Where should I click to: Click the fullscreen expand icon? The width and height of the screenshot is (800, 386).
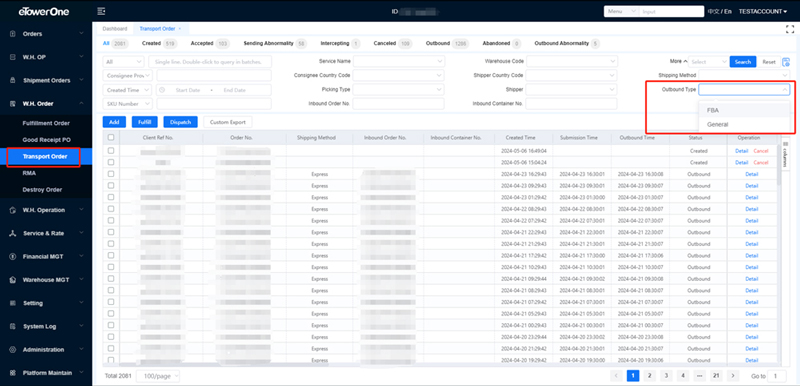pyautogui.click(x=790, y=29)
